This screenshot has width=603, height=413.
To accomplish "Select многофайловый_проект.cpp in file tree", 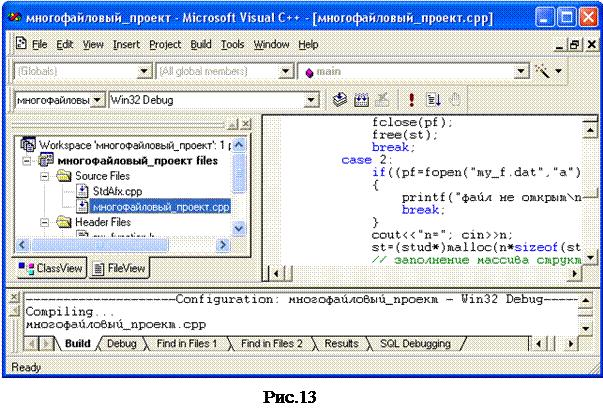I will coord(161,207).
